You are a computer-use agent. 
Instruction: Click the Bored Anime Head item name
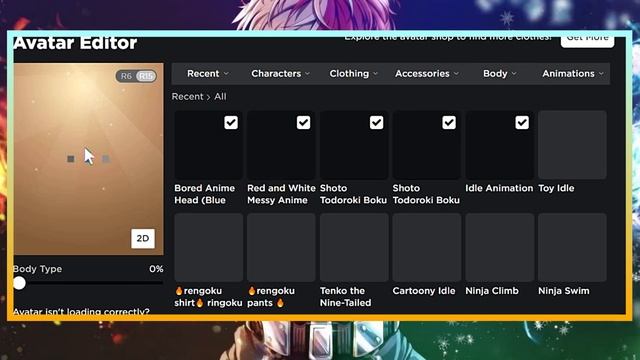tap(204, 194)
